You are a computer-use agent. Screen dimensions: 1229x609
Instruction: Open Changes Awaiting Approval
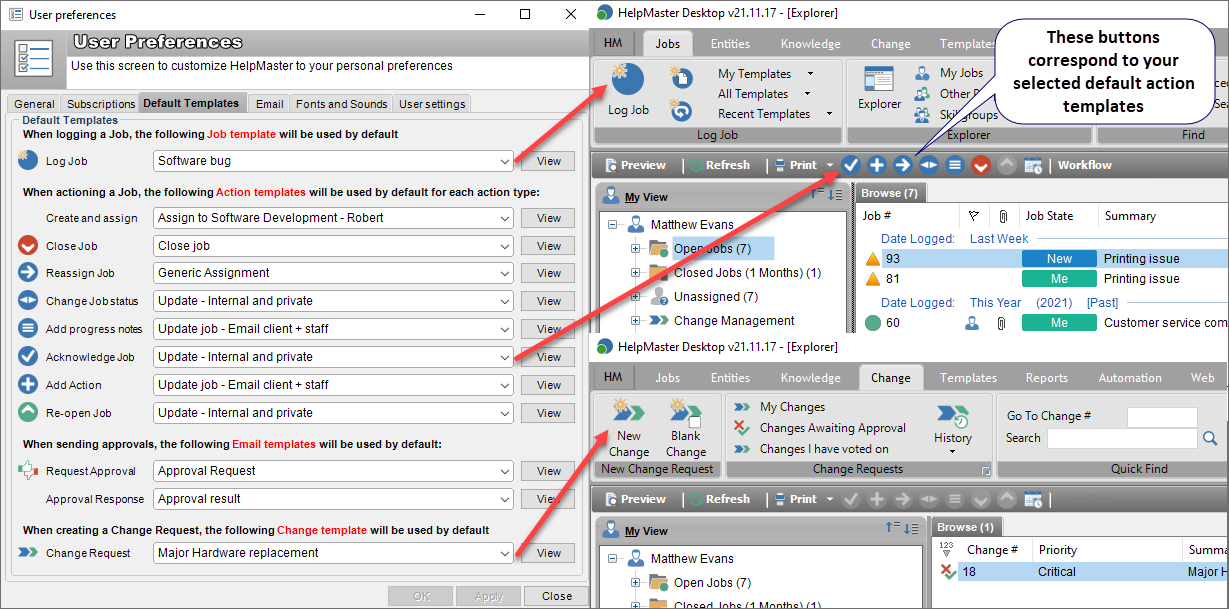pyautogui.click(x=820, y=428)
